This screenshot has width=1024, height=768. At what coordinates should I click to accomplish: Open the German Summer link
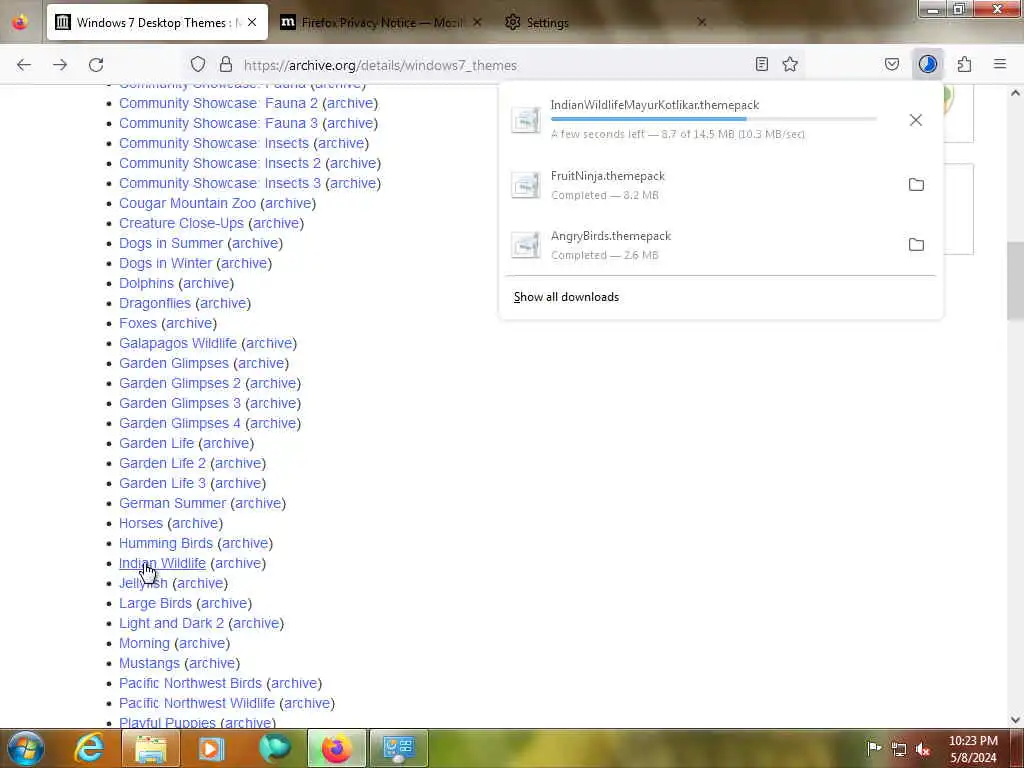click(172, 503)
